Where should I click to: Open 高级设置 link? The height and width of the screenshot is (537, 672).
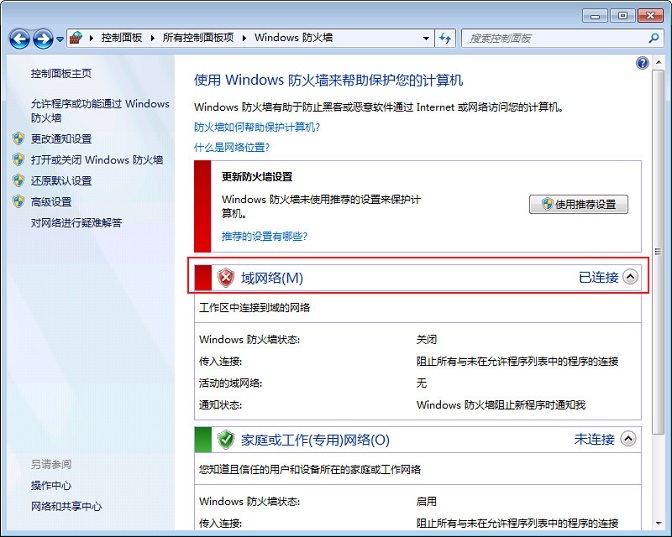coord(51,202)
